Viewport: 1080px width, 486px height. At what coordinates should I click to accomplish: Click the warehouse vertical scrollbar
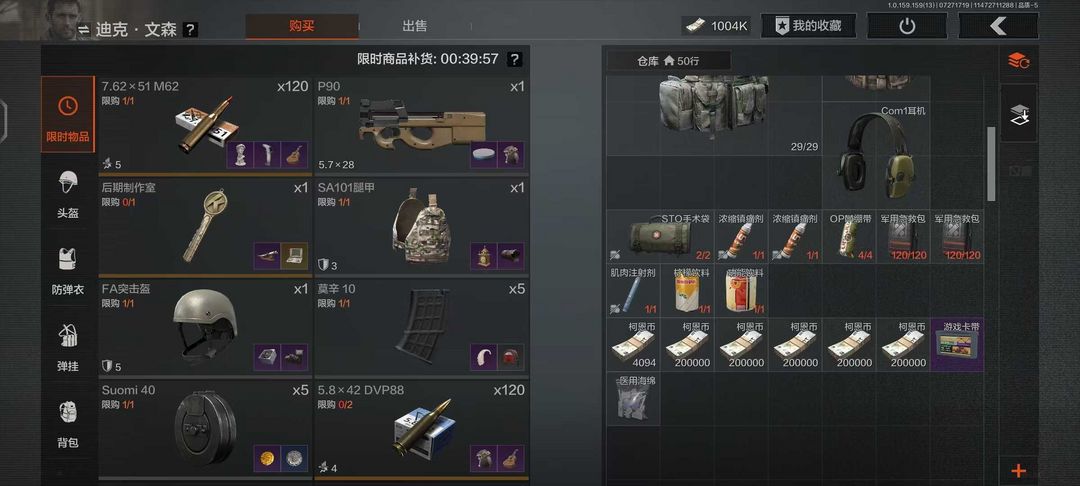point(991,164)
